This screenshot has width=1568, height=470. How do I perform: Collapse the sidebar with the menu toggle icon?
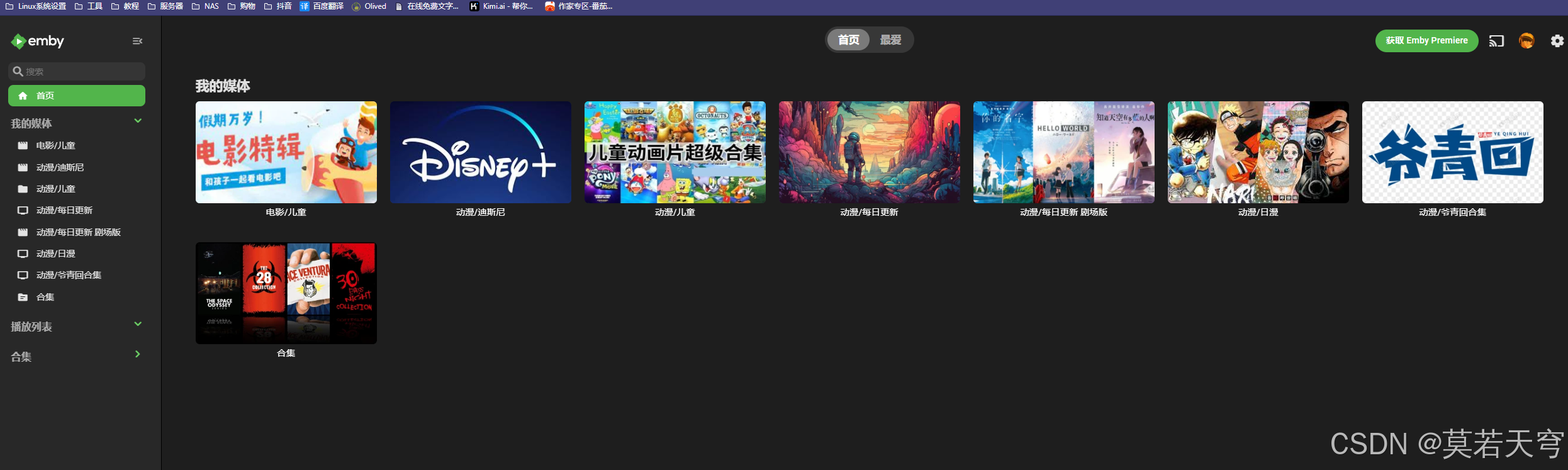[x=137, y=41]
